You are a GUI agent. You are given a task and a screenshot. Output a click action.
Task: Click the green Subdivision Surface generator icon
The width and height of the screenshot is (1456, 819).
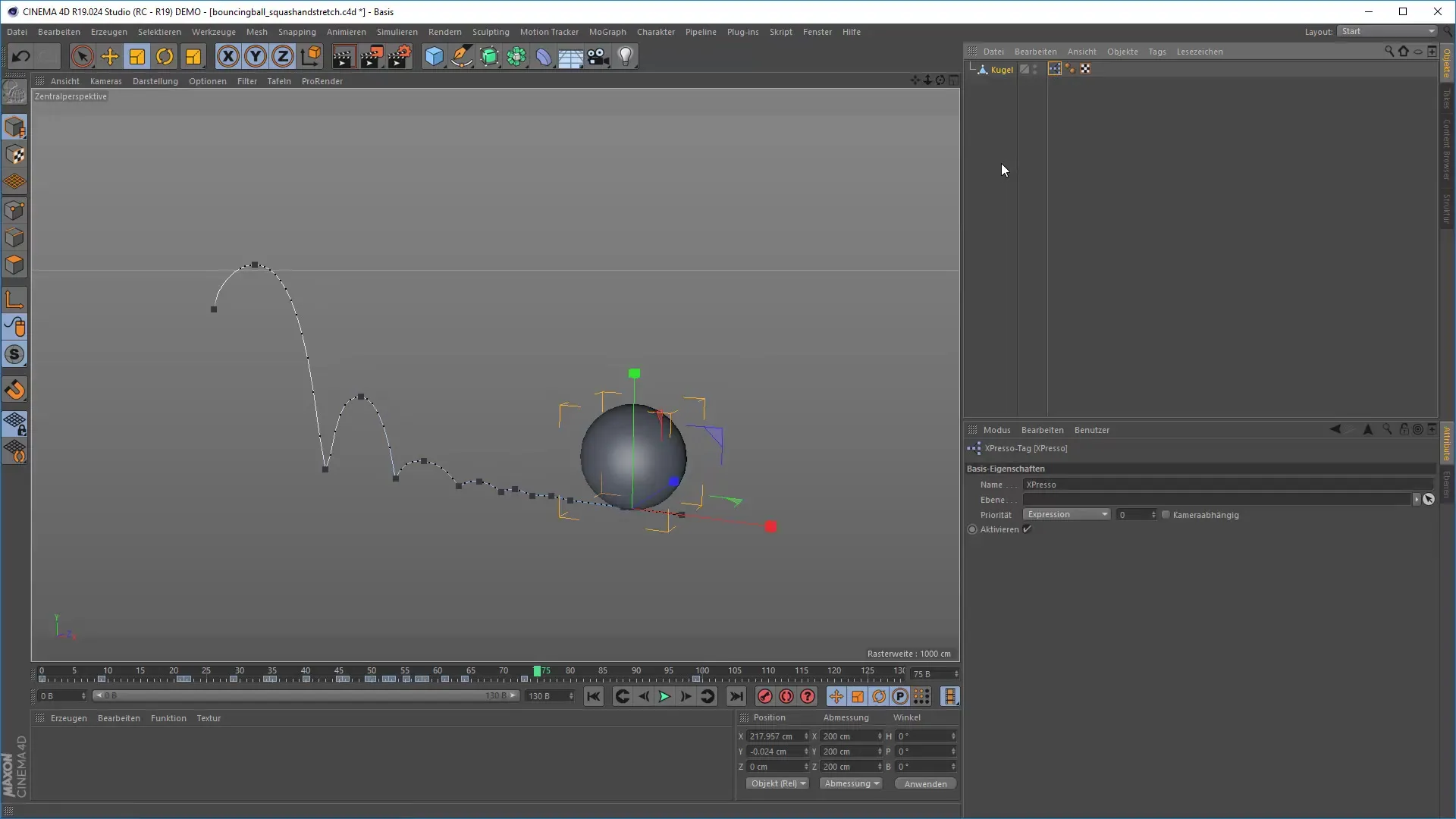pyautogui.click(x=489, y=56)
